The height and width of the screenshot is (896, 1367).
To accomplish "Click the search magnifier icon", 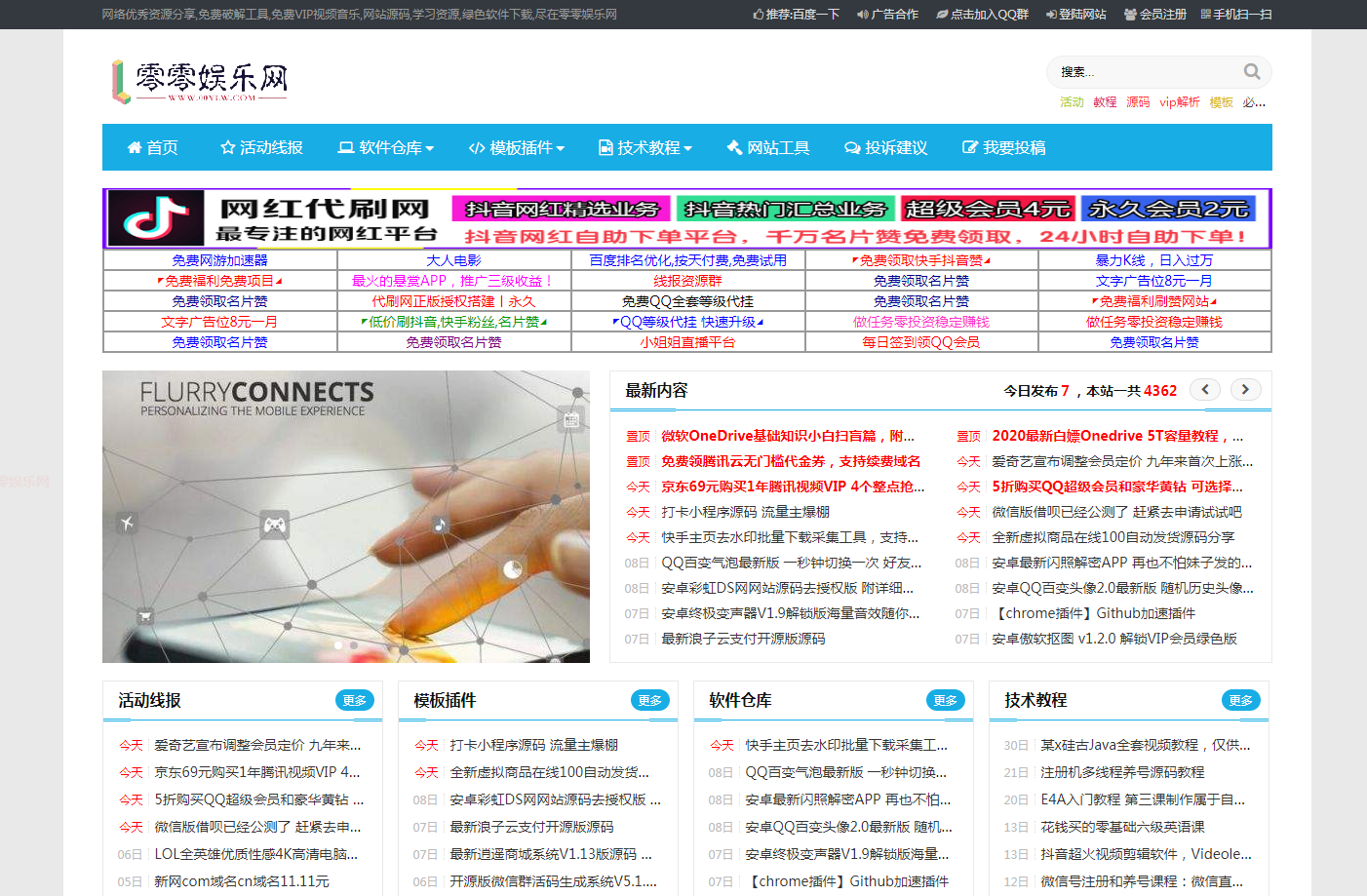I will [1252, 71].
